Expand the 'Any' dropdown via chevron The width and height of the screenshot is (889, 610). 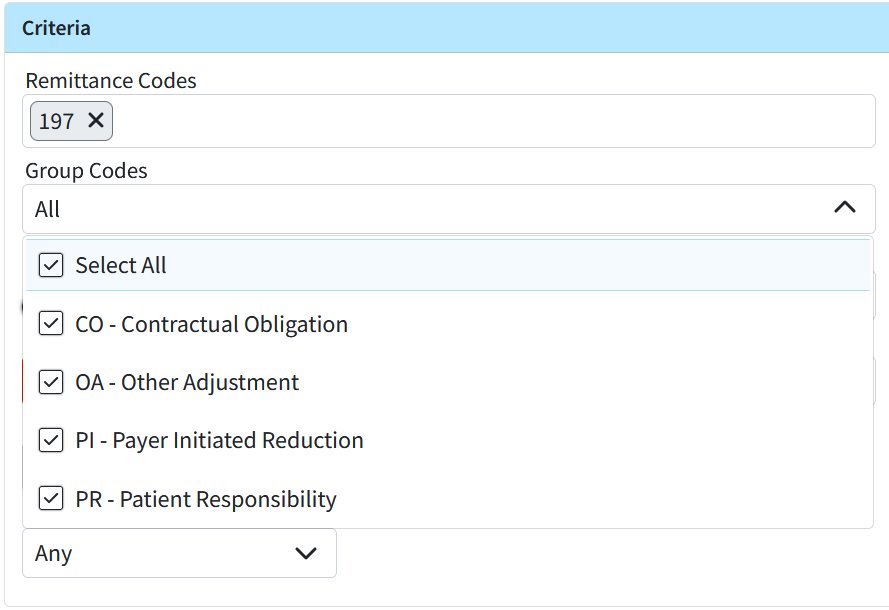pos(306,553)
